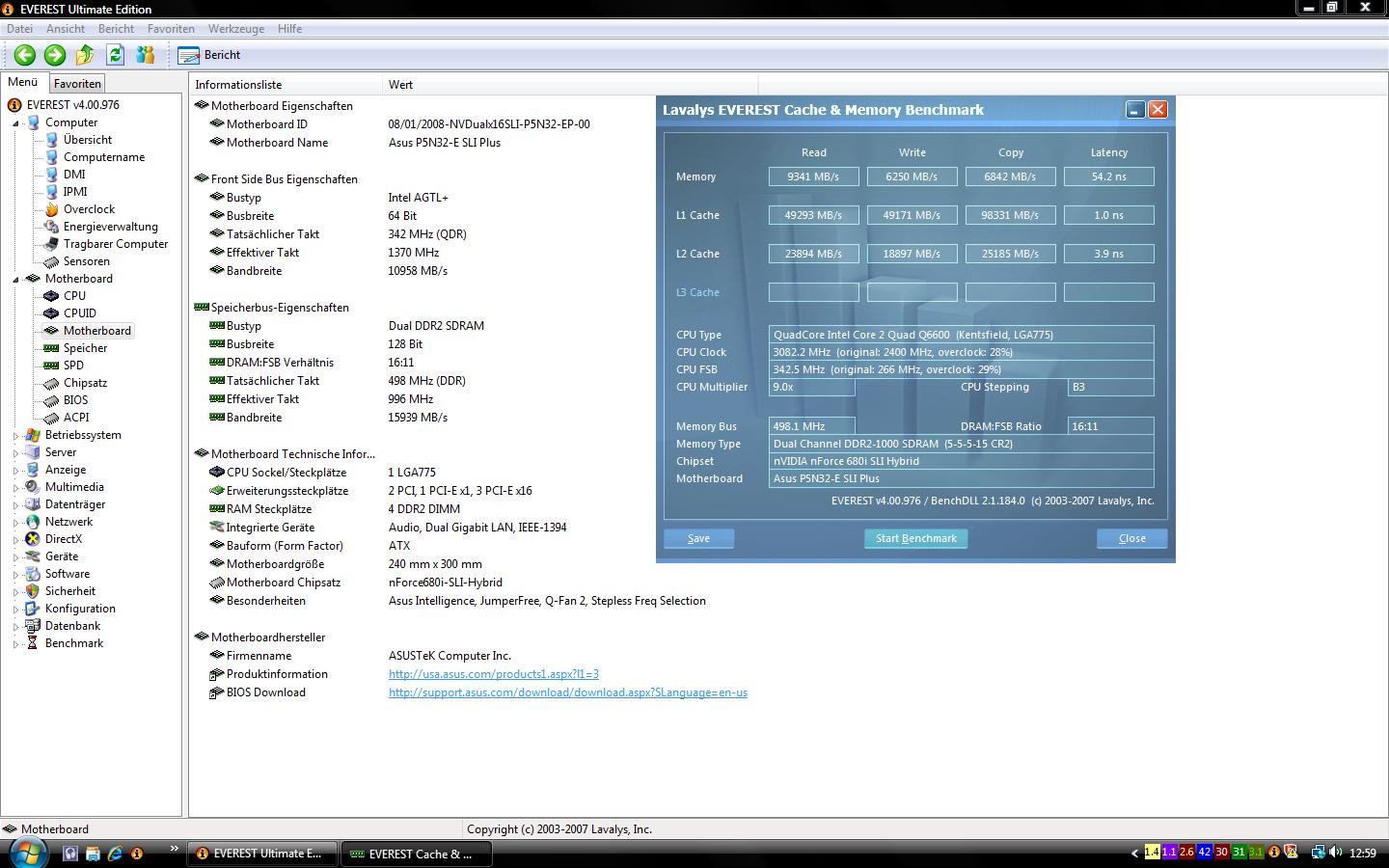Refresh the page with the green arrows icon
Screen dimensions: 1389x868
click(116, 55)
